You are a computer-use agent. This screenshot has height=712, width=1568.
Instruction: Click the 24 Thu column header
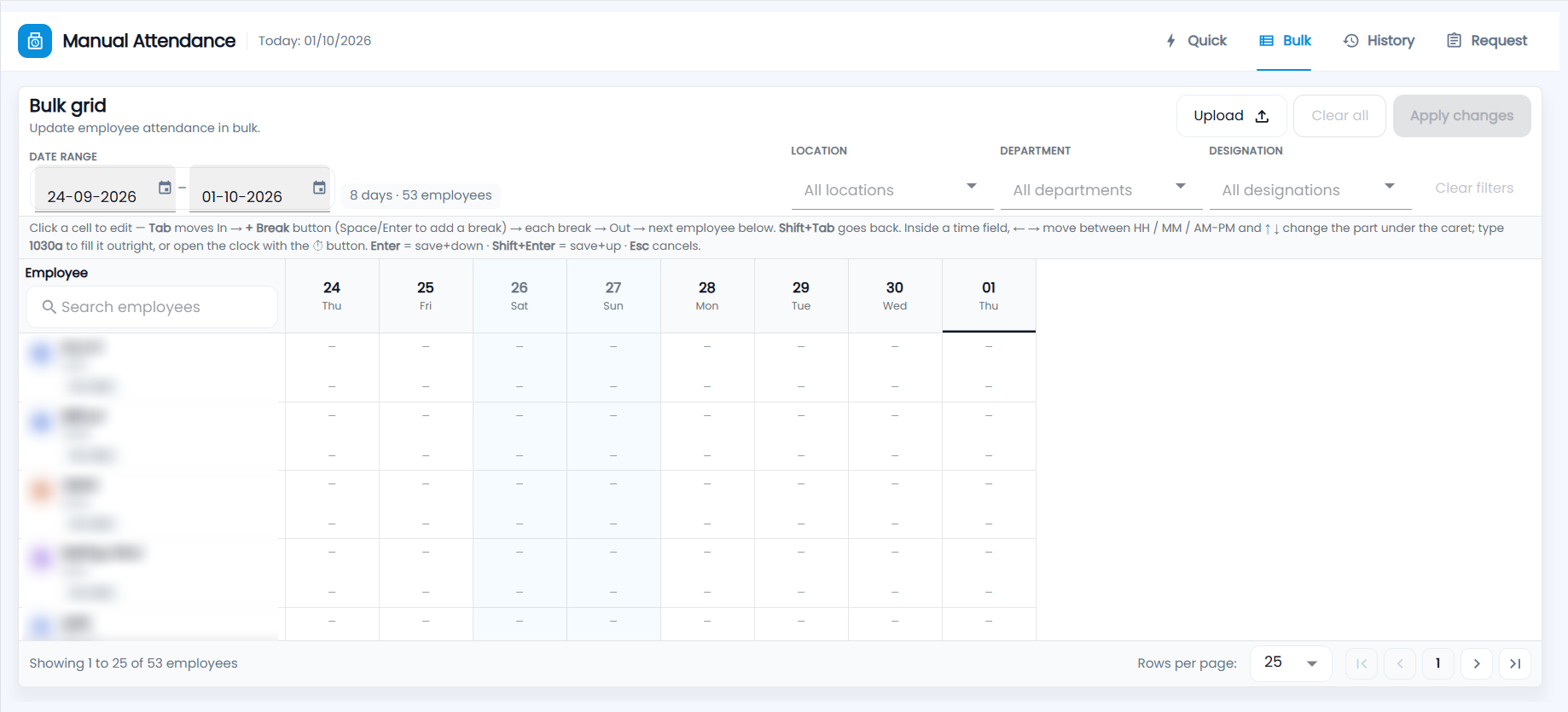point(332,296)
